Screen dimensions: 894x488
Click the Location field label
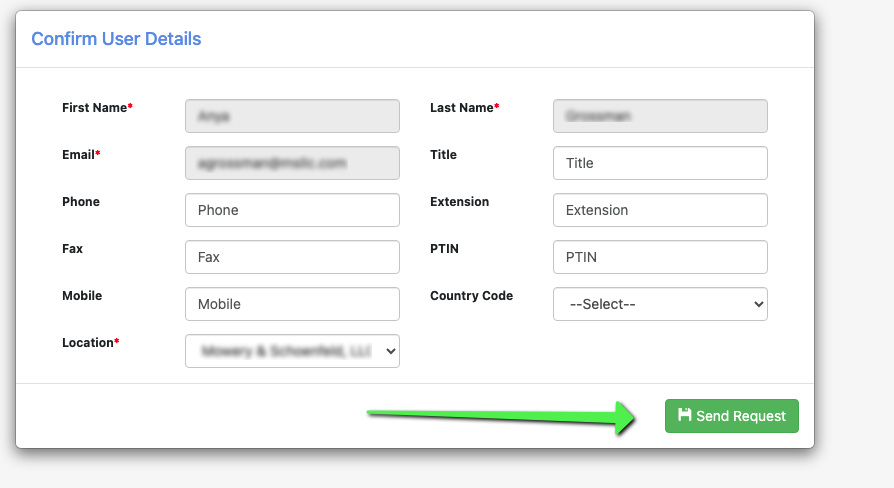coord(88,343)
